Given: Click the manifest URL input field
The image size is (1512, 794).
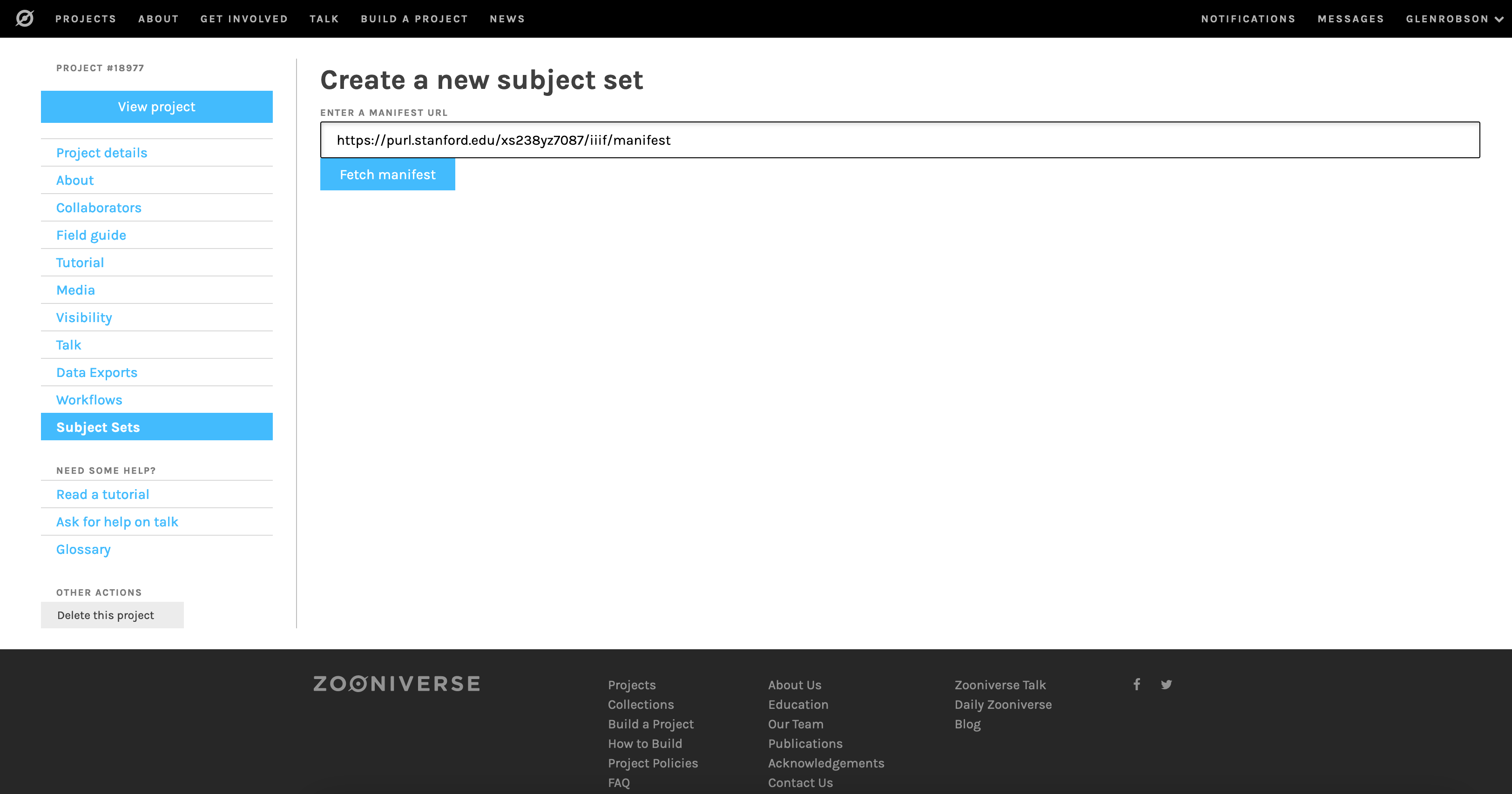Looking at the screenshot, I should (899, 139).
